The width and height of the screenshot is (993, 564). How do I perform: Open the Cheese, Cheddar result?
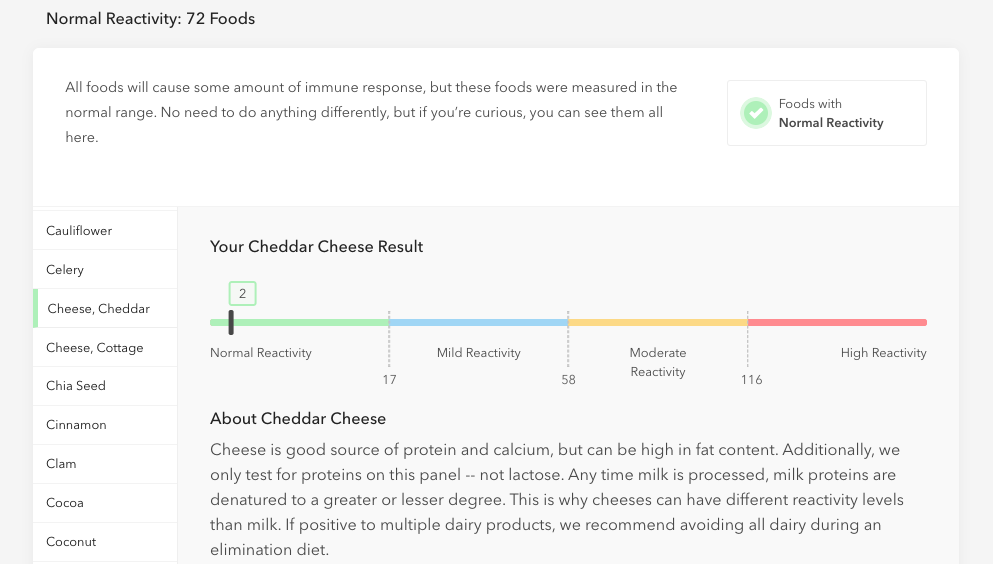(105, 308)
